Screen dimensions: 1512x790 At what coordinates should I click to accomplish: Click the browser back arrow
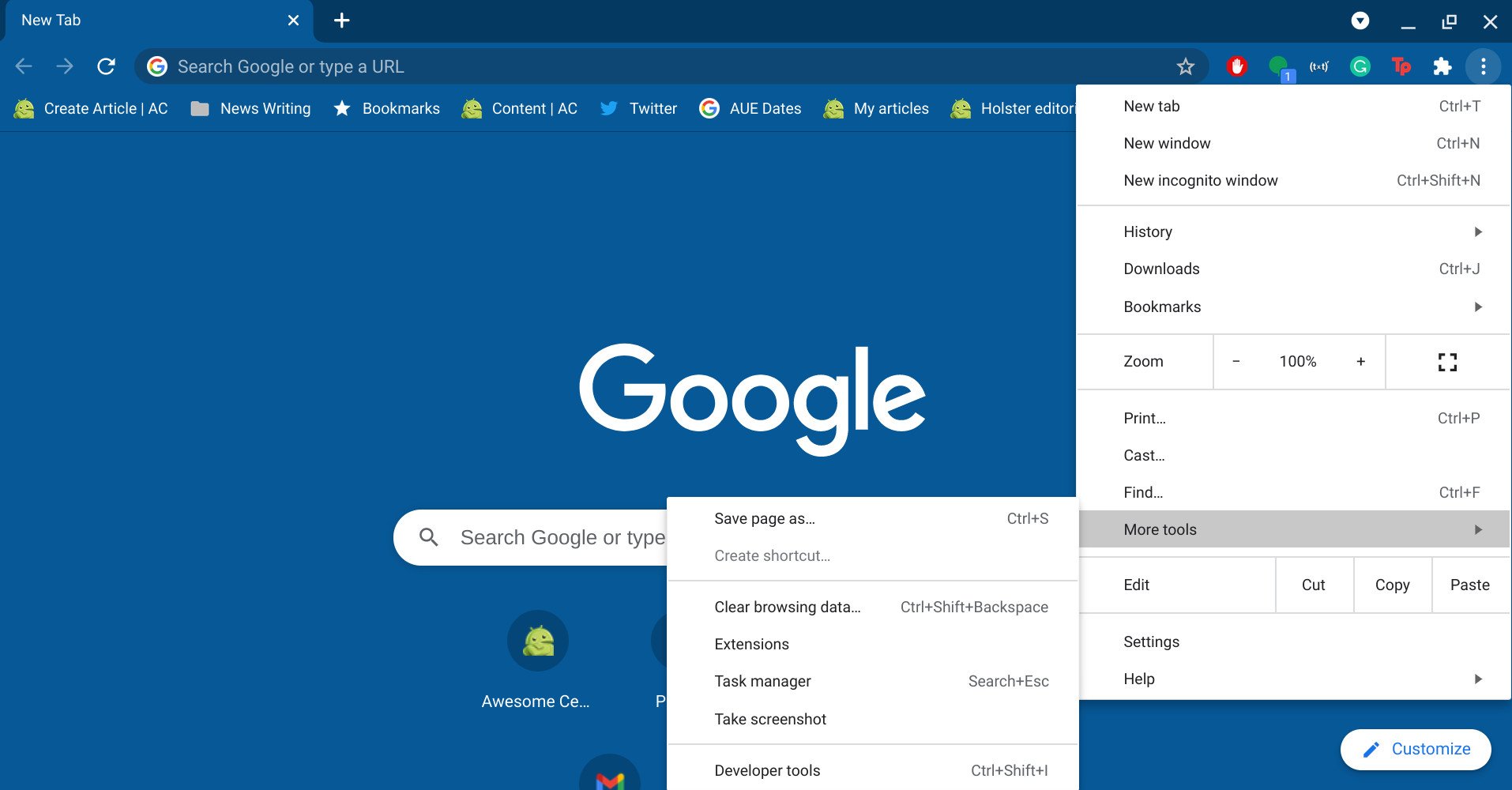point(24,66)
